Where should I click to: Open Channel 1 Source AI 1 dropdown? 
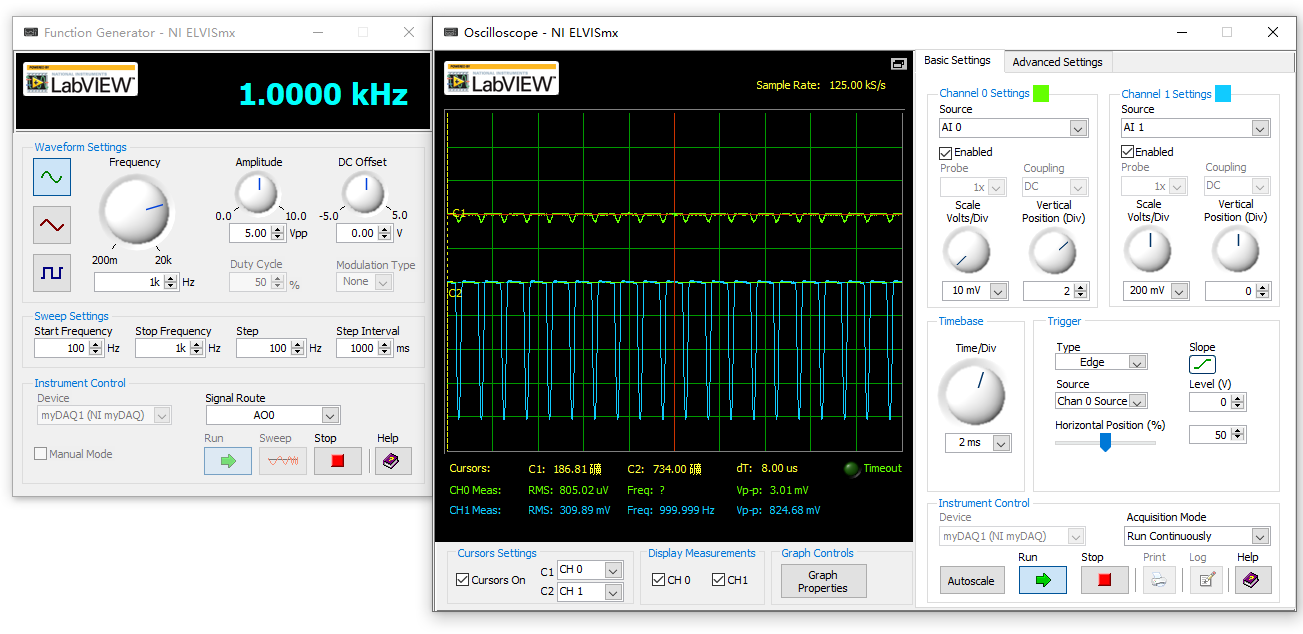tap(1260, 128)
